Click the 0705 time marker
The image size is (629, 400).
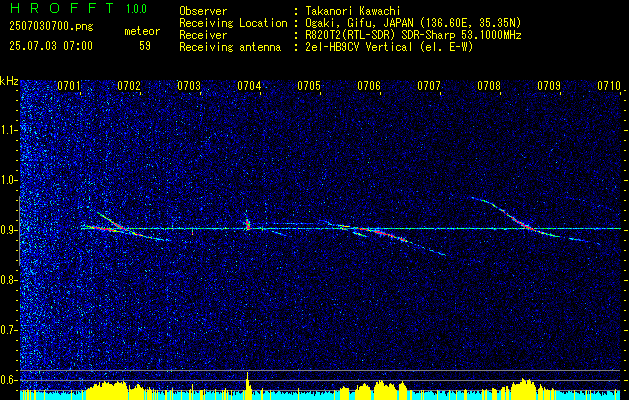pos(309,85)
